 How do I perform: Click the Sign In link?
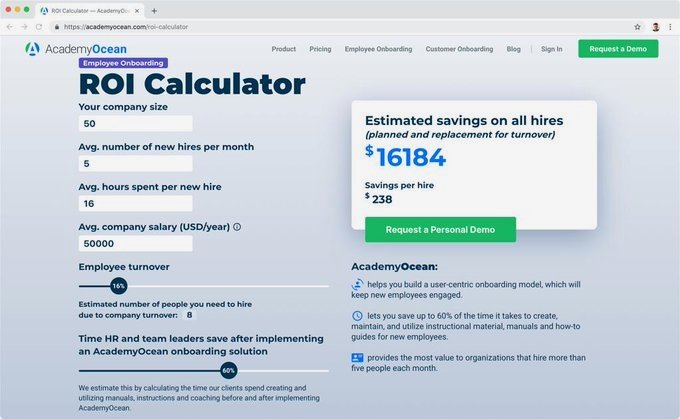[551, 49]
